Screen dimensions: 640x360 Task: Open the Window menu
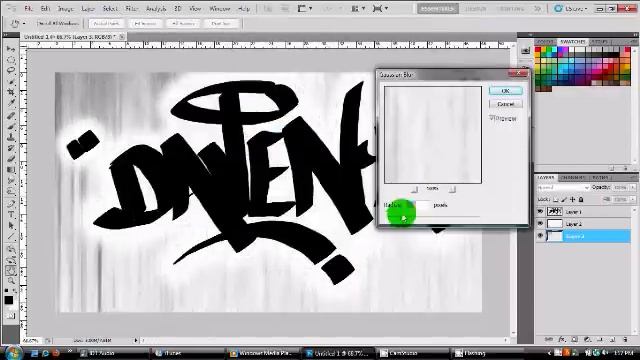click(220, 9)
